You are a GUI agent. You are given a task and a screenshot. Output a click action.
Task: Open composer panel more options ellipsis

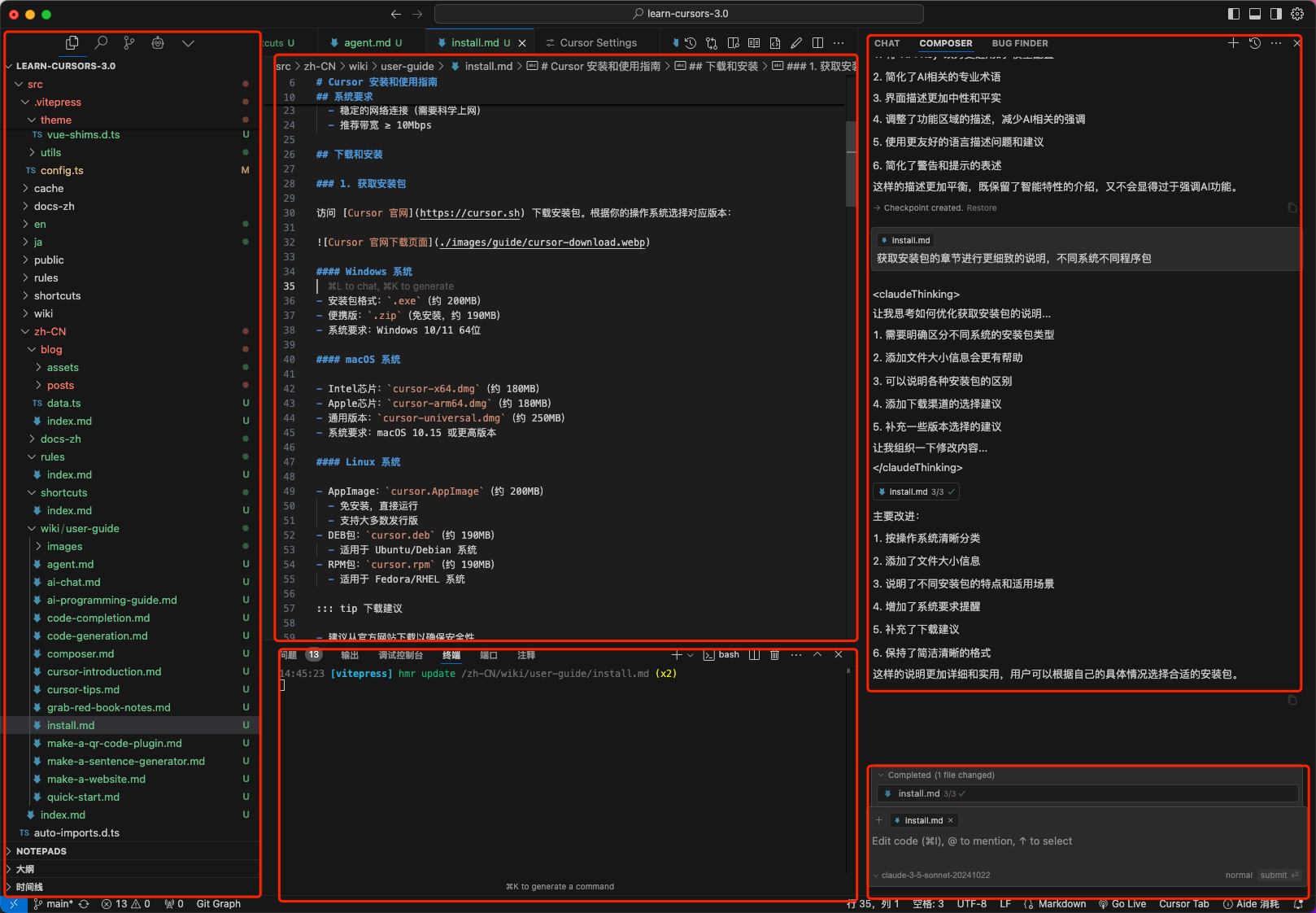pos(1276,43)
